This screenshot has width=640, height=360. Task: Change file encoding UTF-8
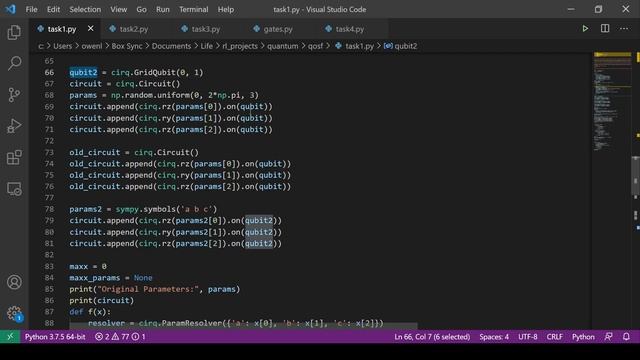click(x=528, y=337)
